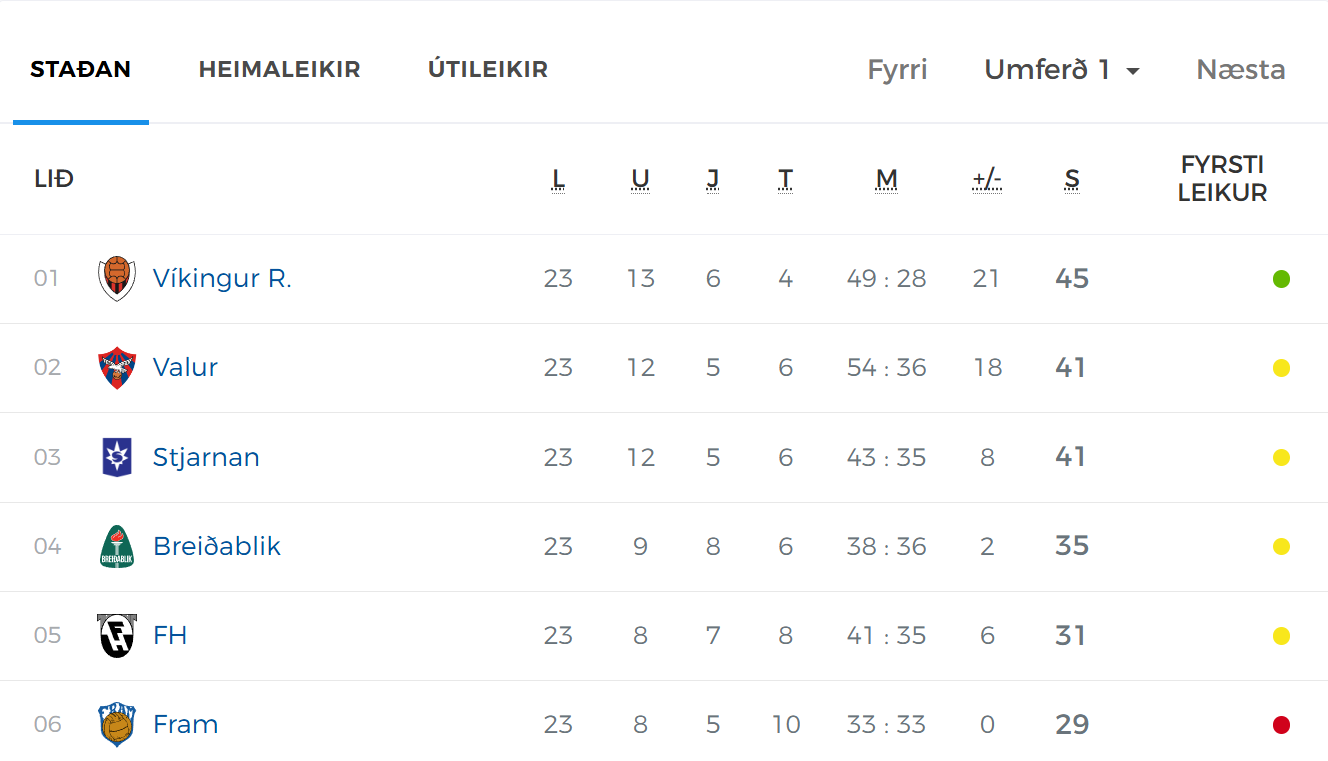Open the Breiðablik team link
Image resolution: width=1328 pixels, height=761 pixels.
coord(217,546)
